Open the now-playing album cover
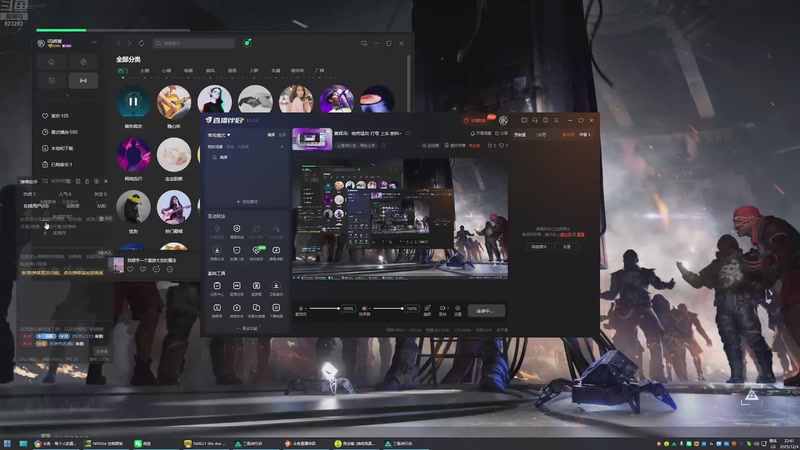Screen dimensions: 800x450 tap(116, 264)
